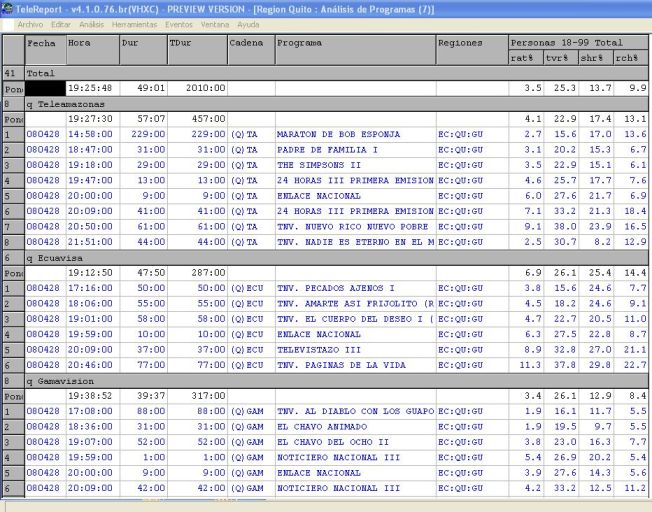Select MARATON DE BOB ESPONJA program
The width and height of the screenshot is (652, 512).
point(338,134)
